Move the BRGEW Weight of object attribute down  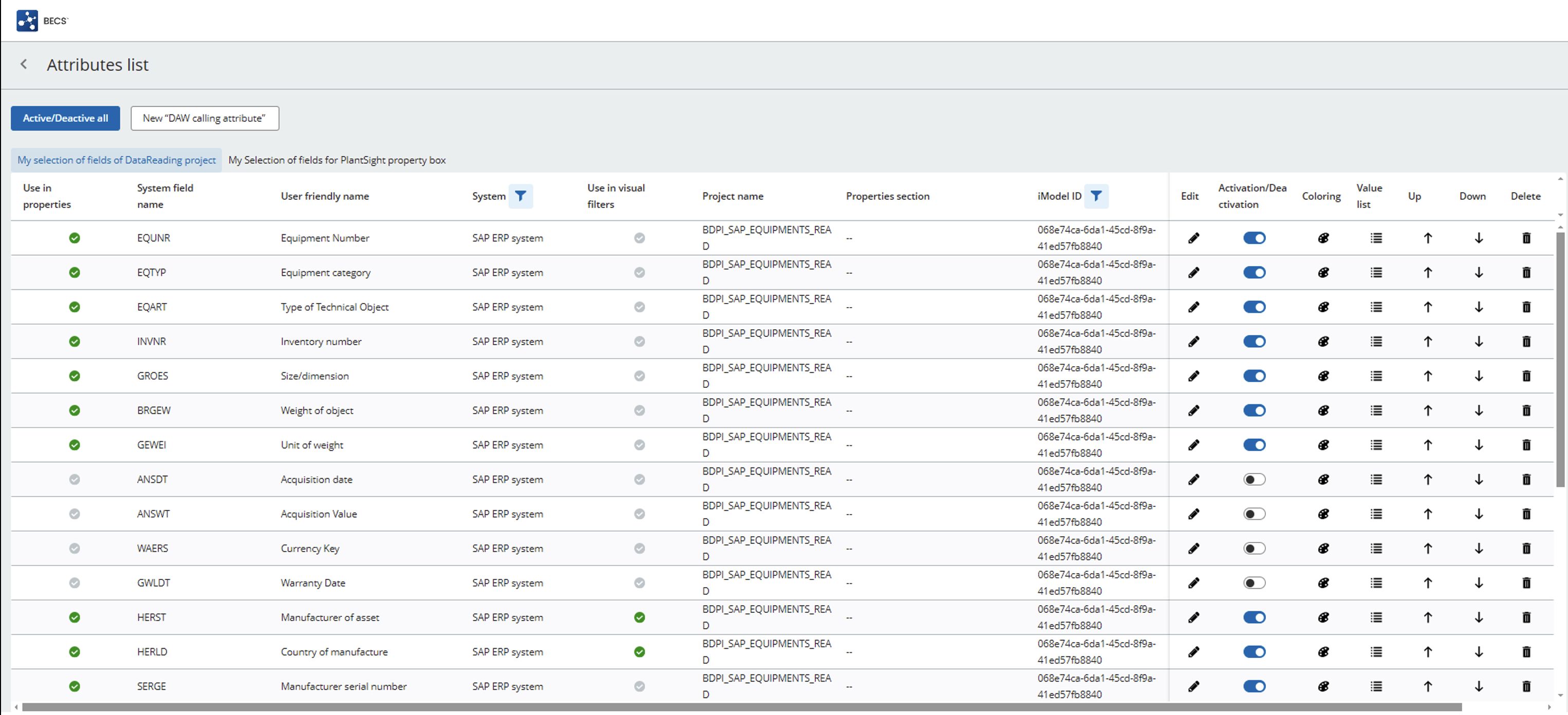point(1479,410)
